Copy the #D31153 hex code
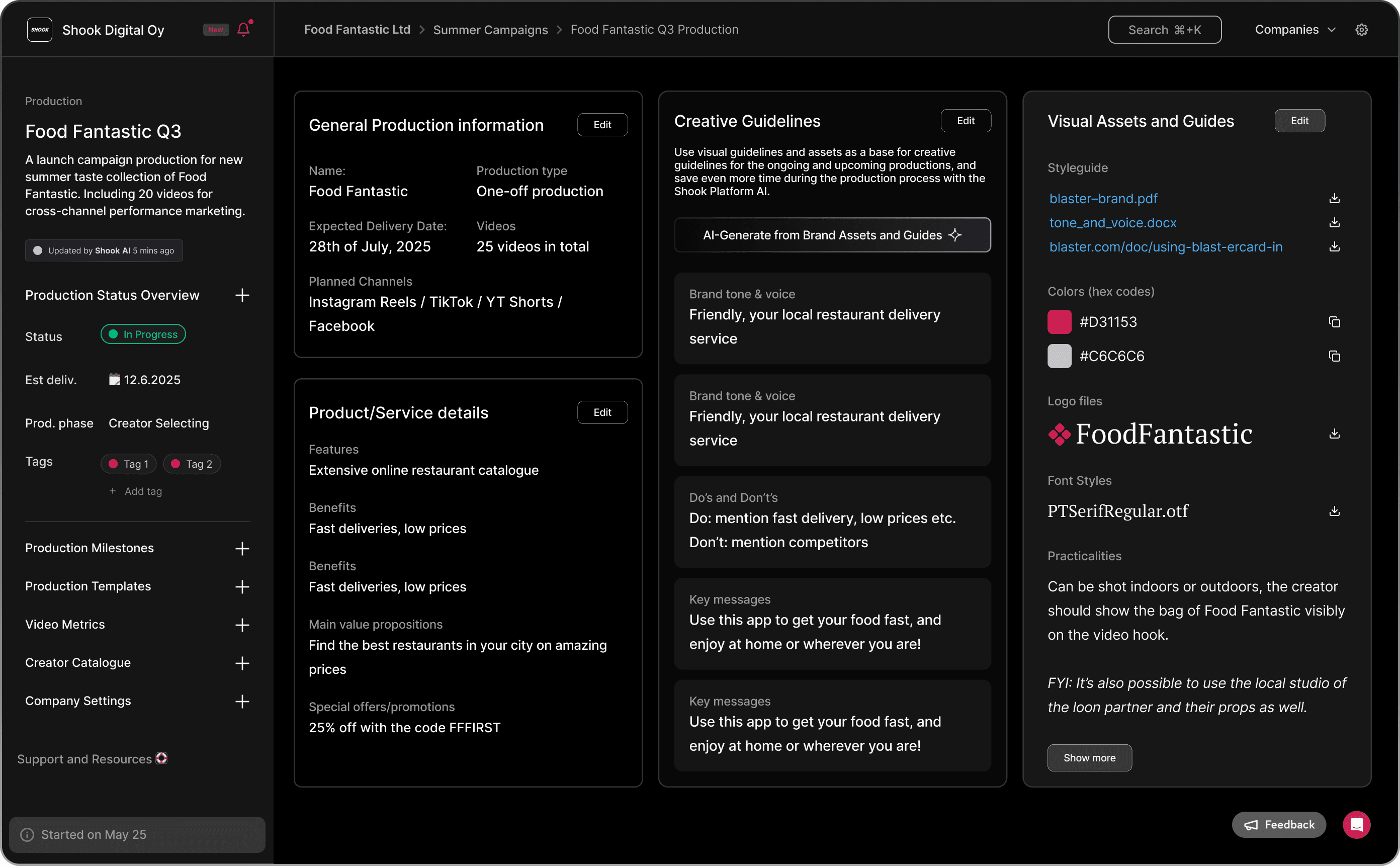This screenshot has width=1400, height=866. click(x=1334, y=322)
